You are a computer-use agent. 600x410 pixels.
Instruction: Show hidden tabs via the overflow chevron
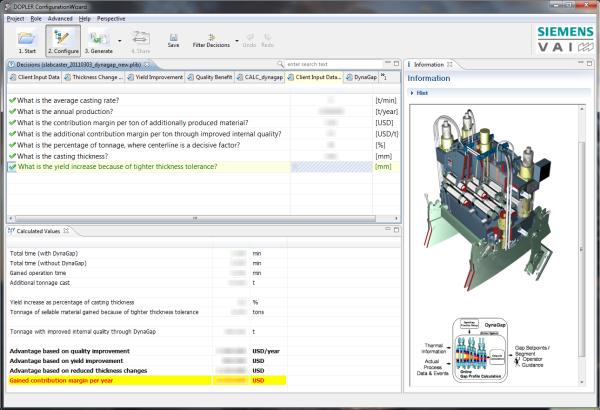(x=384, y=77)
